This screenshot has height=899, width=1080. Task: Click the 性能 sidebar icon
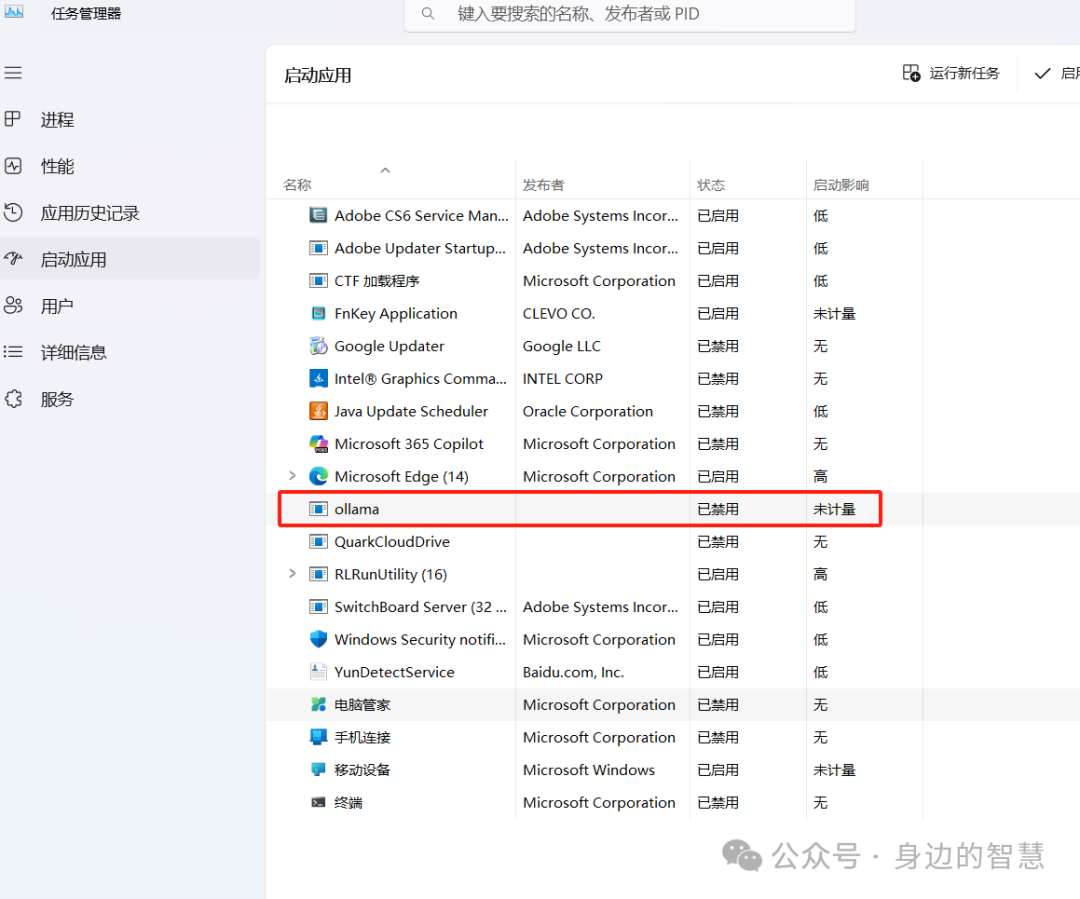coord(13,166)
